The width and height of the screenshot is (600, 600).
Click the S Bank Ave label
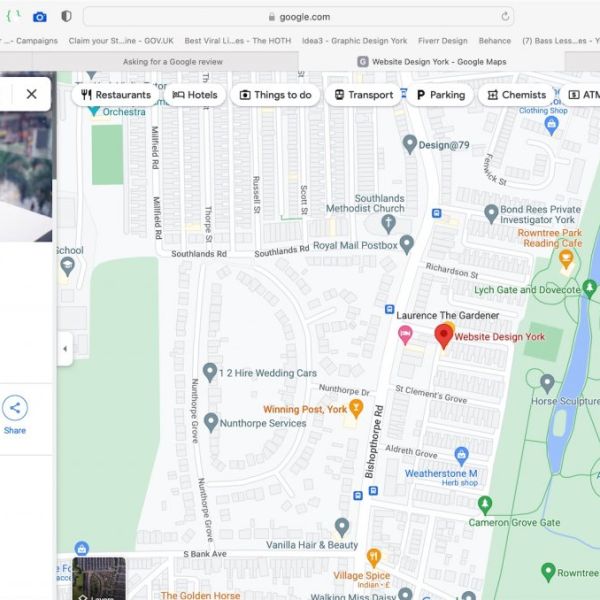[x=205, y=554]
